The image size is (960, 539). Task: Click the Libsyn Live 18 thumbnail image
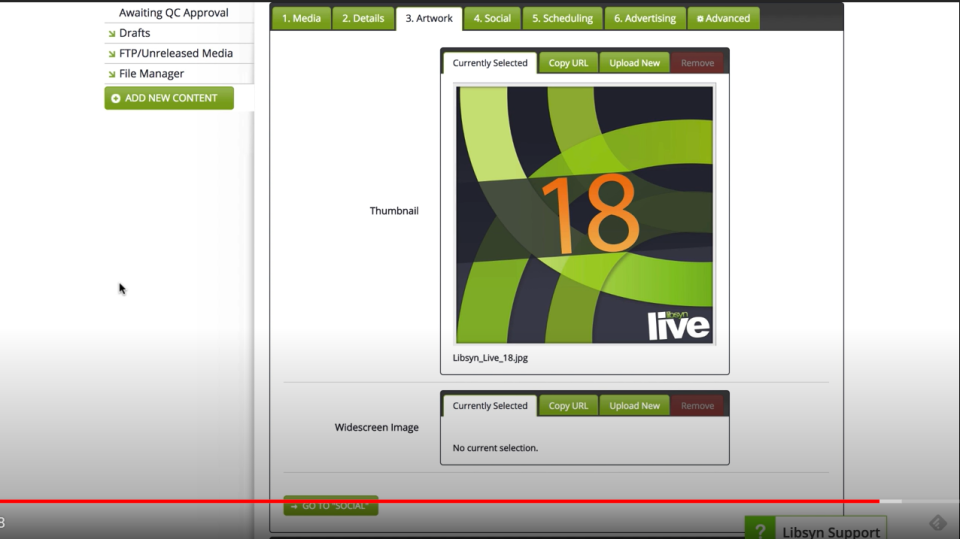pos(585,214)
